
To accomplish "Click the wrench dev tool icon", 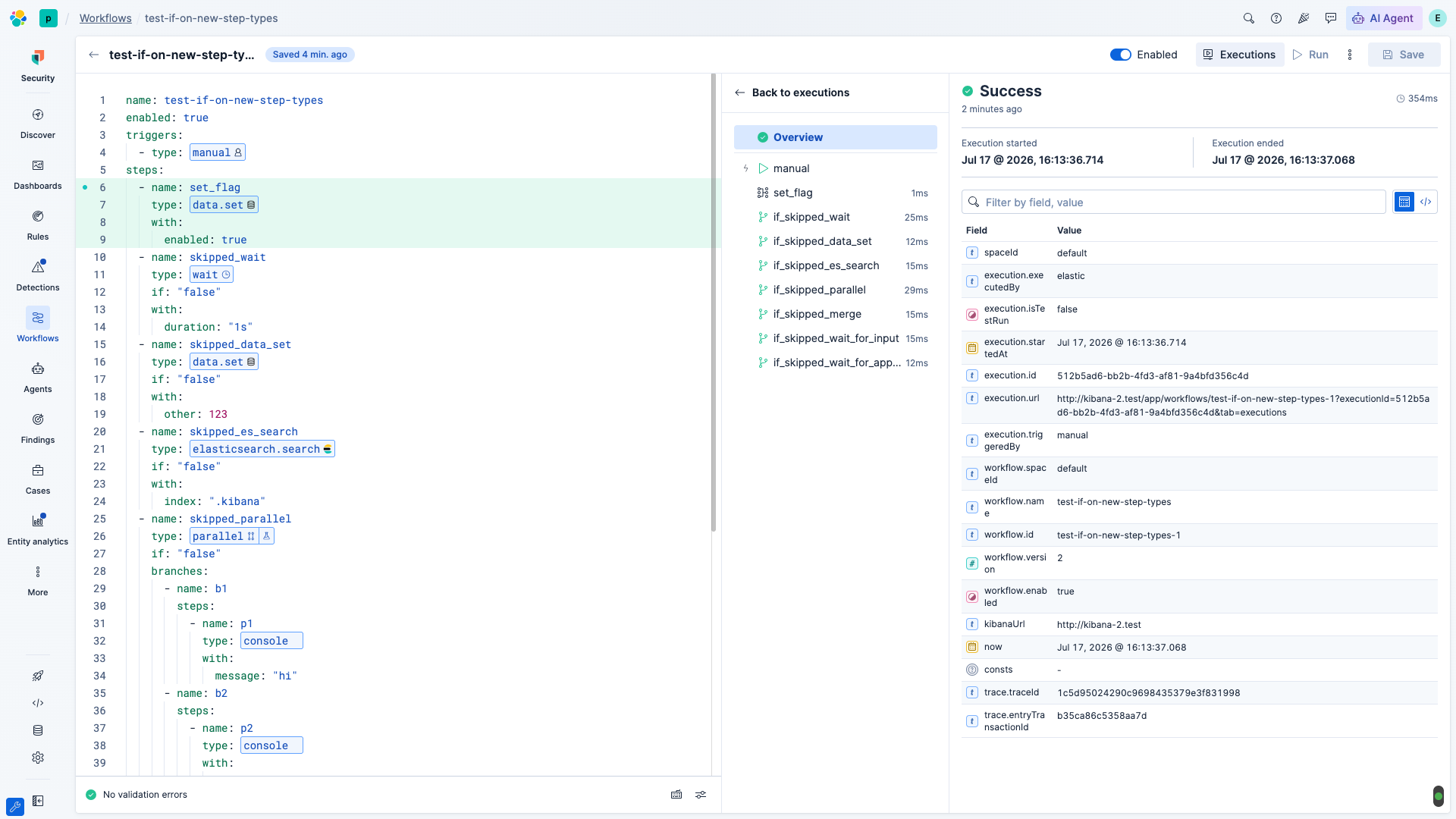I will click(x=15, y=807).
